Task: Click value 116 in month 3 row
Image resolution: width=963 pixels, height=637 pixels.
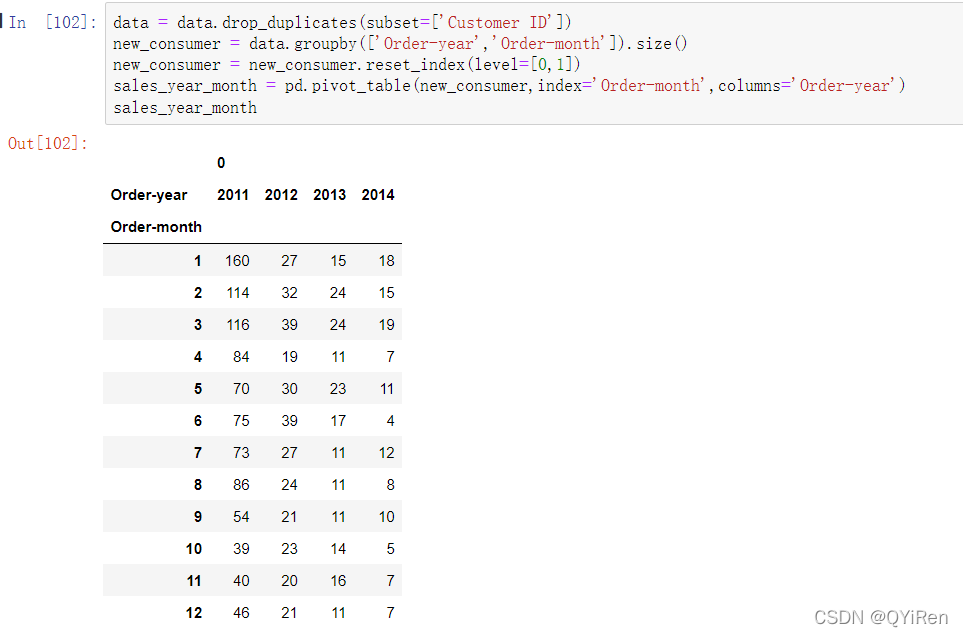Action: 238,325
